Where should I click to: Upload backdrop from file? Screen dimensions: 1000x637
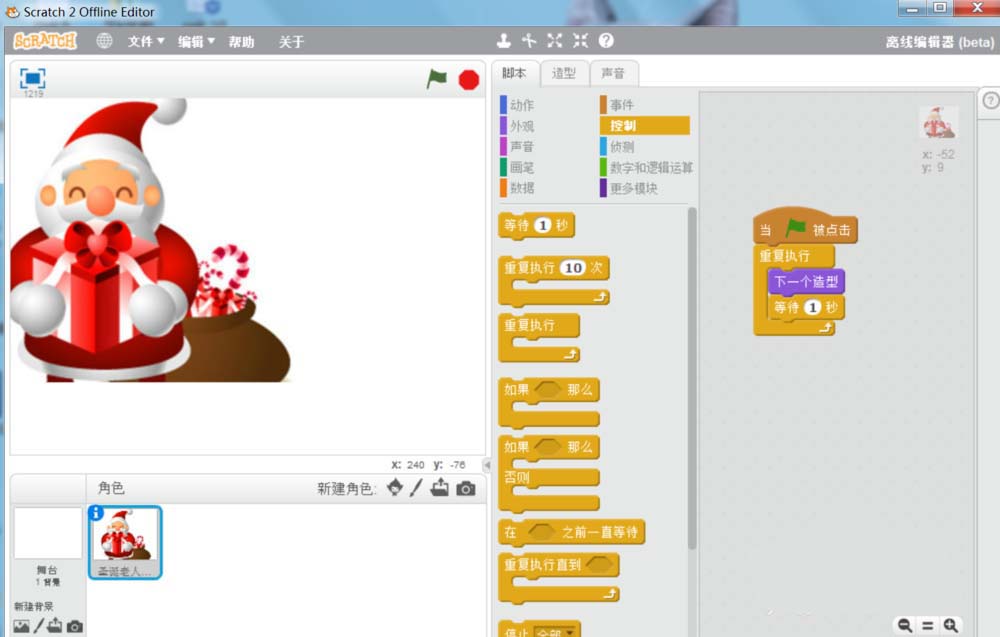point(55,626)
